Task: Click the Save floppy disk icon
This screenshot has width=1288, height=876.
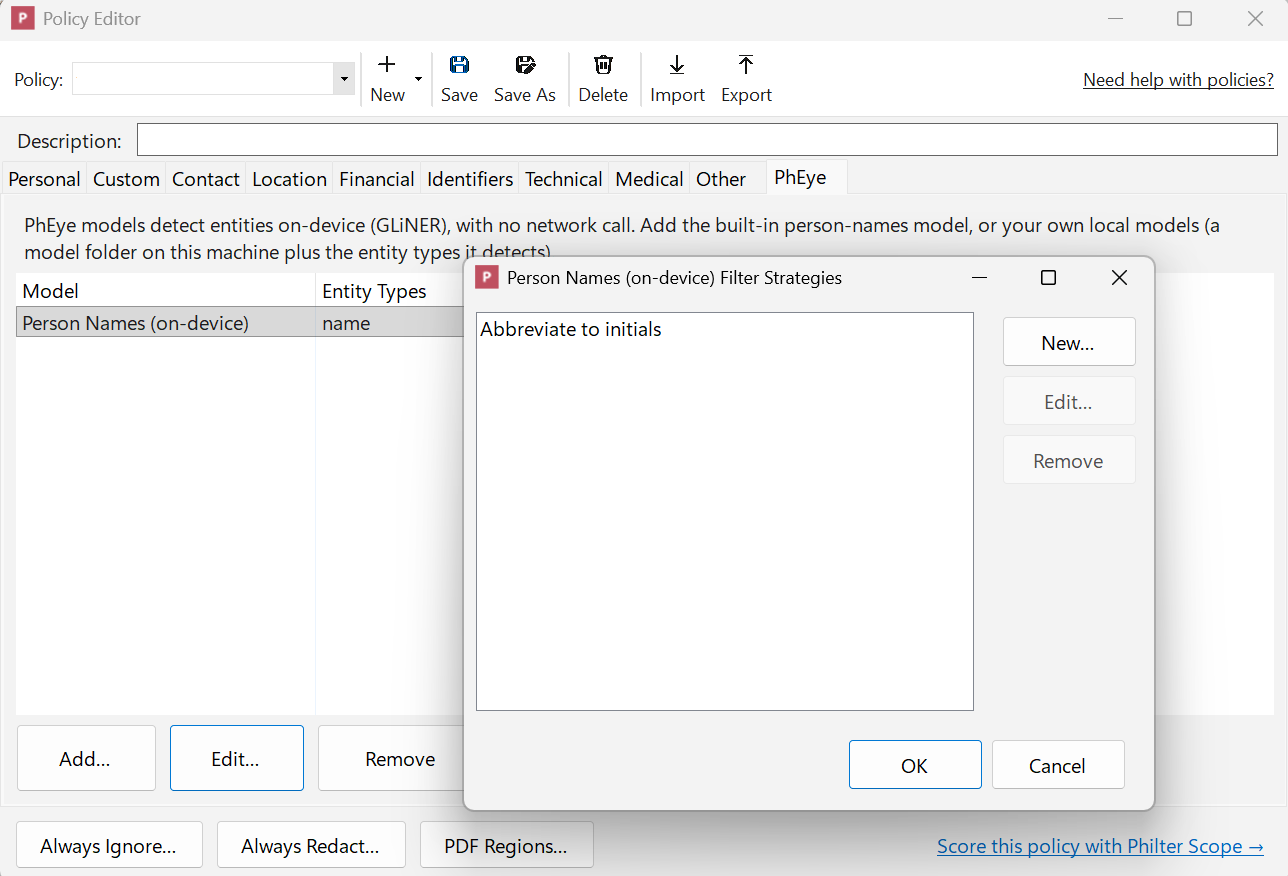Action: [x=459, y=65]
